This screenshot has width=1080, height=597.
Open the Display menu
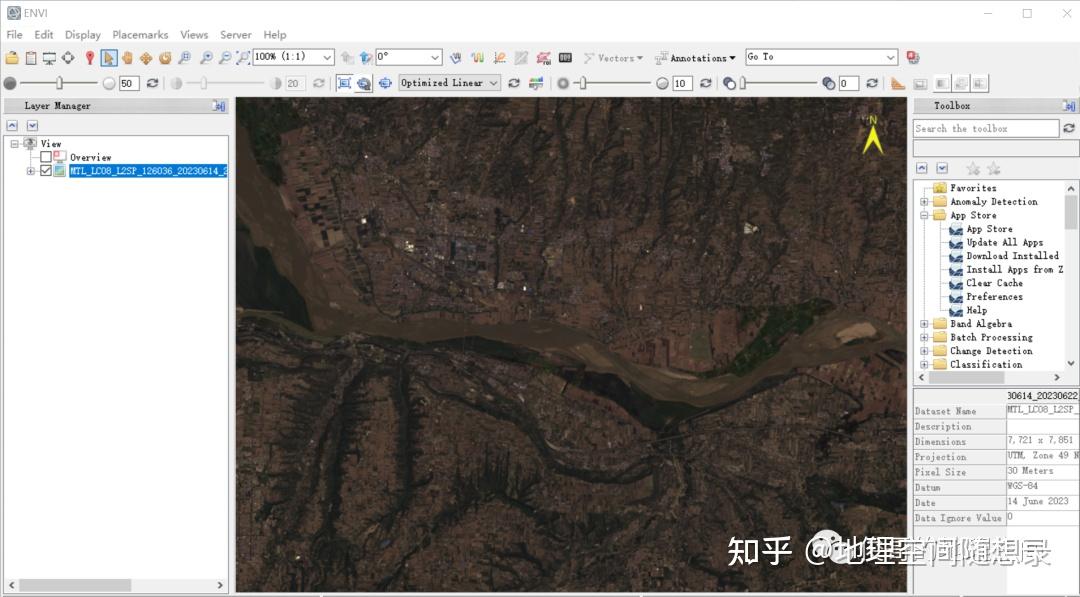coord(82,33)
